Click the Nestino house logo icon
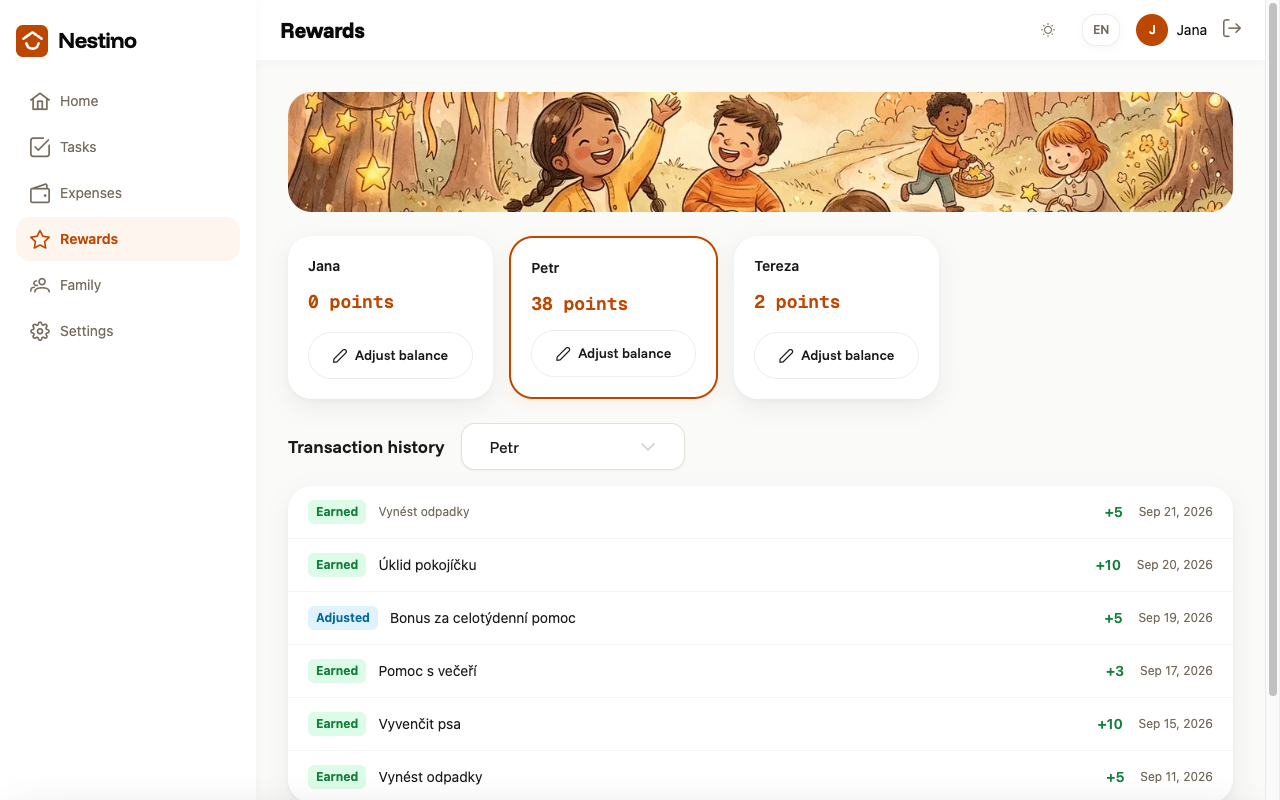 click(32, 41)
